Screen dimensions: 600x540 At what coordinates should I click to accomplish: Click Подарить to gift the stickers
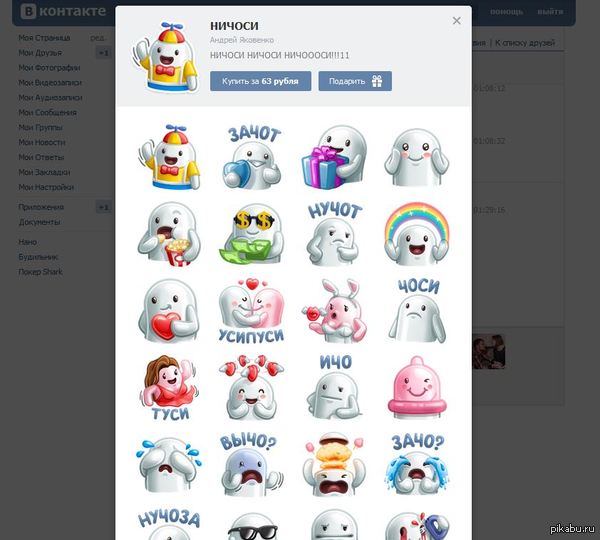click(355, 81)
